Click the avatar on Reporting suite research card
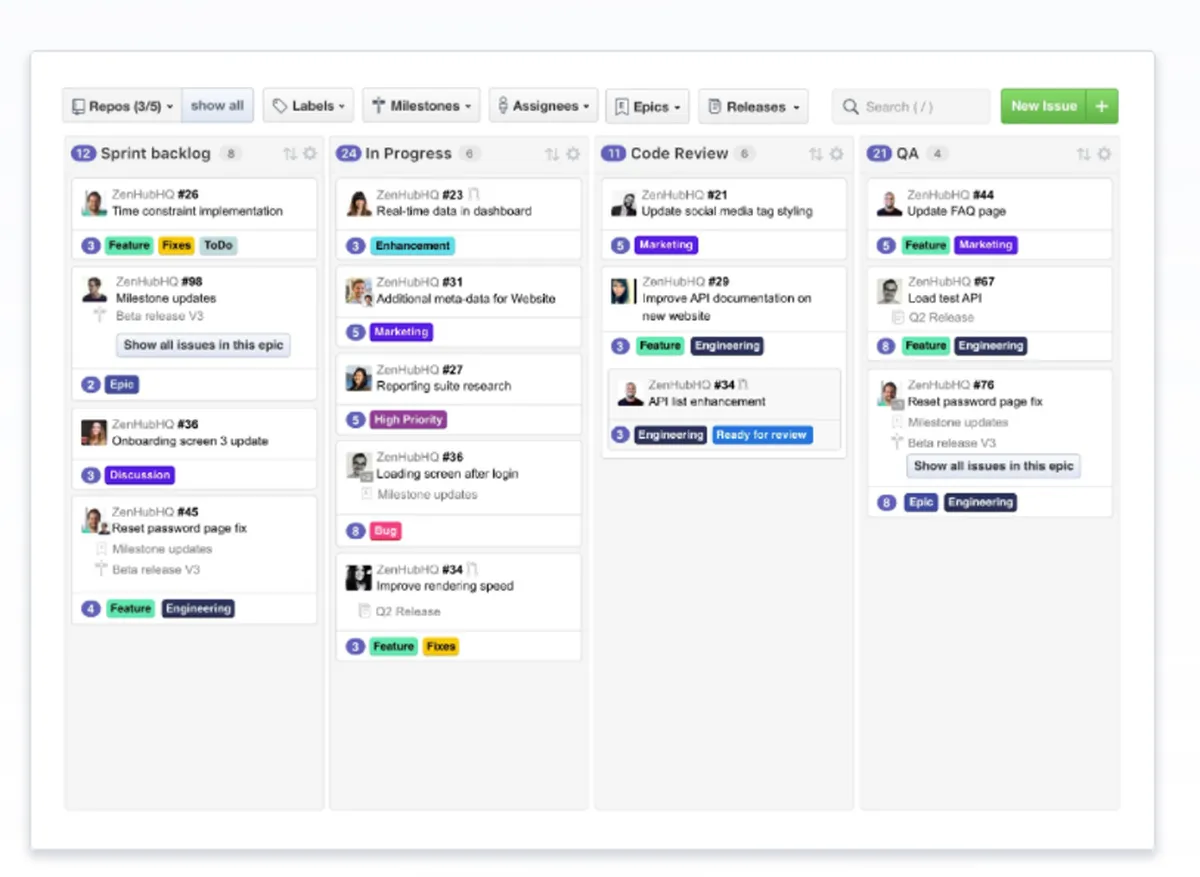 pyautogui.click(x=359, y=378)
